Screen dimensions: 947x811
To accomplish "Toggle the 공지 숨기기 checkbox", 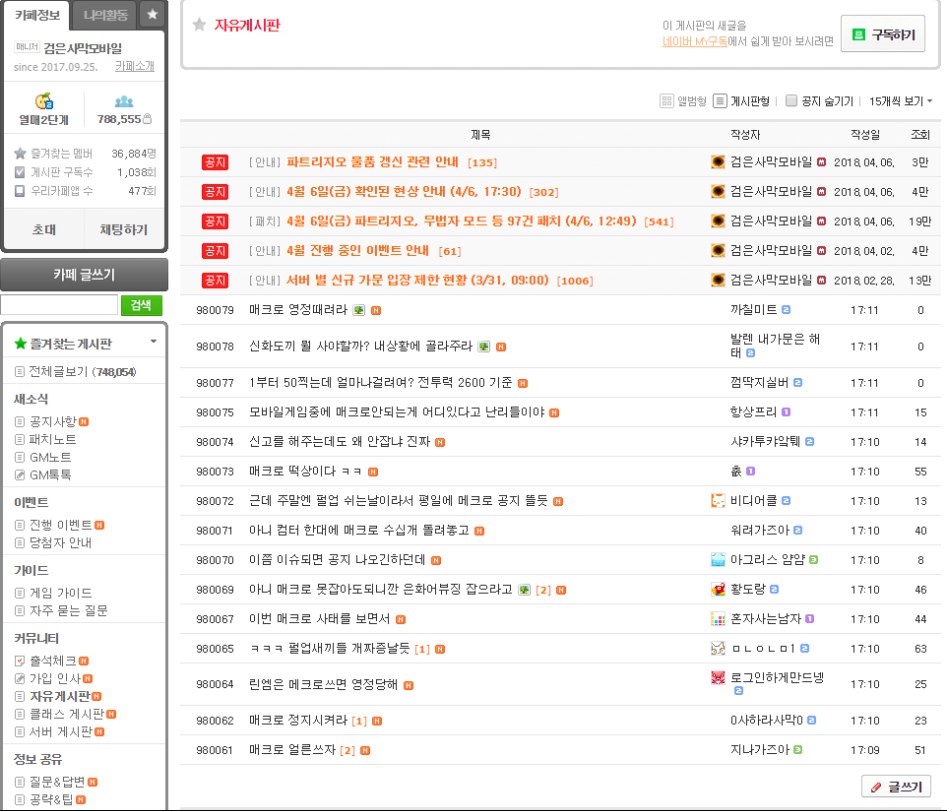I will click(791, 100).
